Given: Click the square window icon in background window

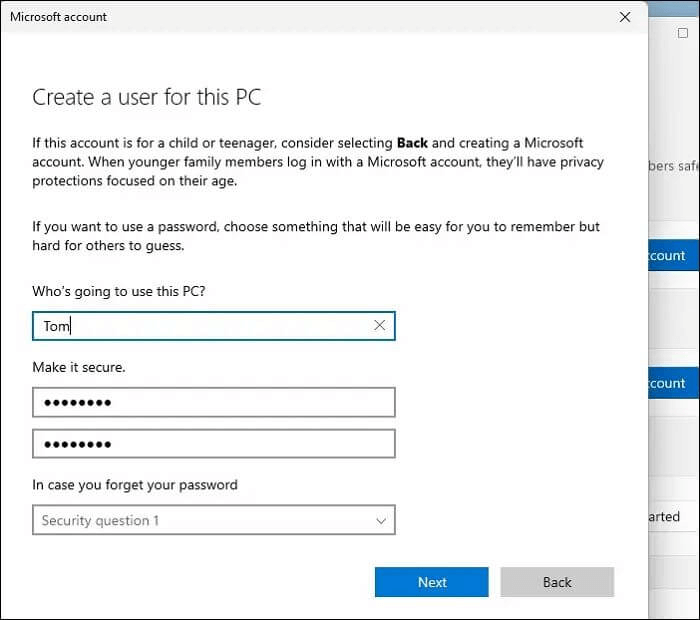Looking at the screenshot, I should pyautogui.click(x=682, y=33).
